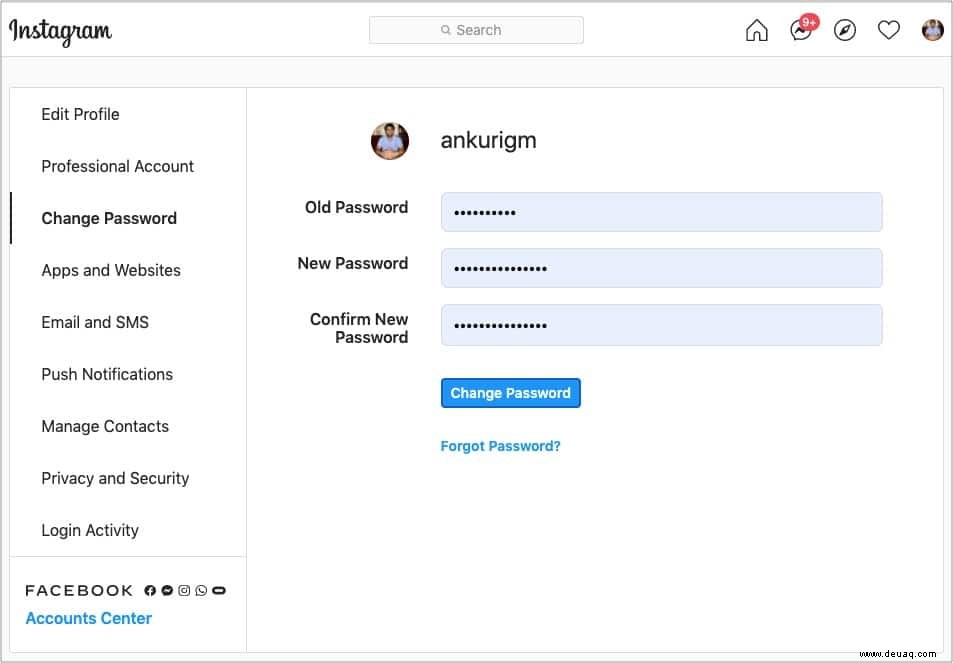The height and width of the screenshot is (663, 953).
Task: Click the ankurigm profile picture thumbnail
Action: pyautogui.click(x=390, y=141)
